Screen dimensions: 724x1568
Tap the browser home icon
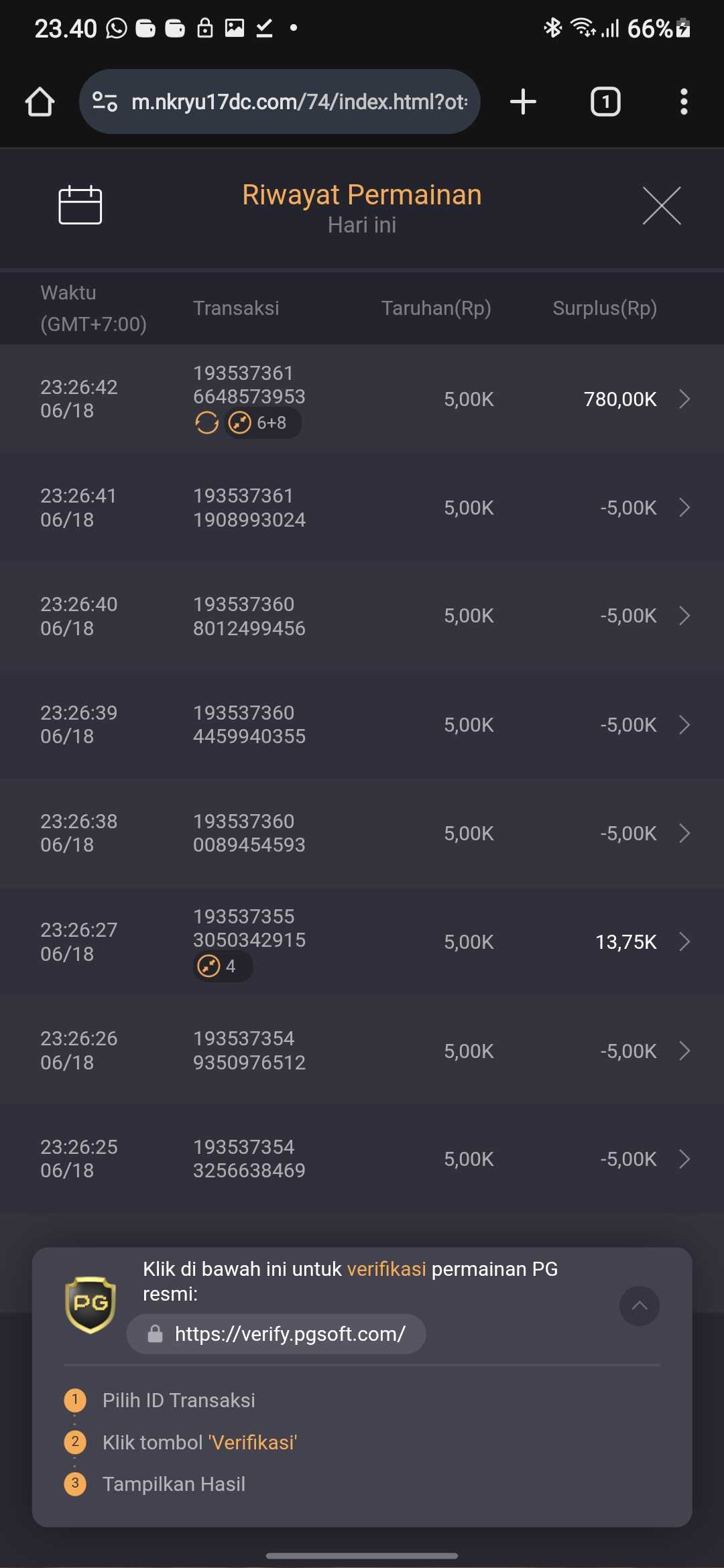pyautogui.click(x=40, y=102)
